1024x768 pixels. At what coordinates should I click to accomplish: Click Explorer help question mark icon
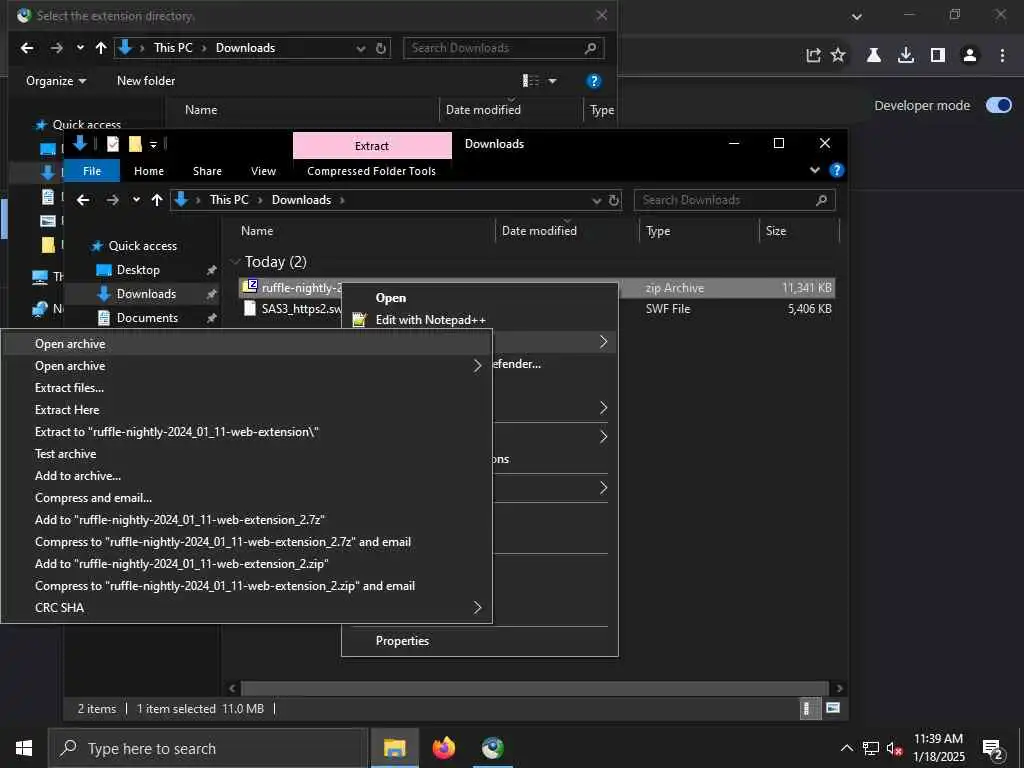click(x=836, y=170)
